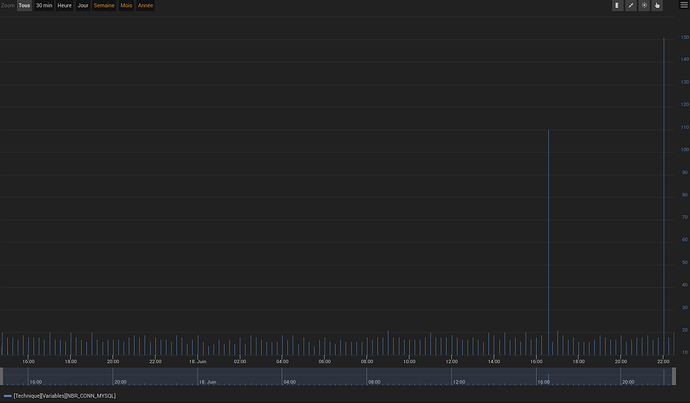The width and height of the screenshot is (690, 403).
Task: Choose the 'Mois' zoom option
Action: tap(126, 6)
